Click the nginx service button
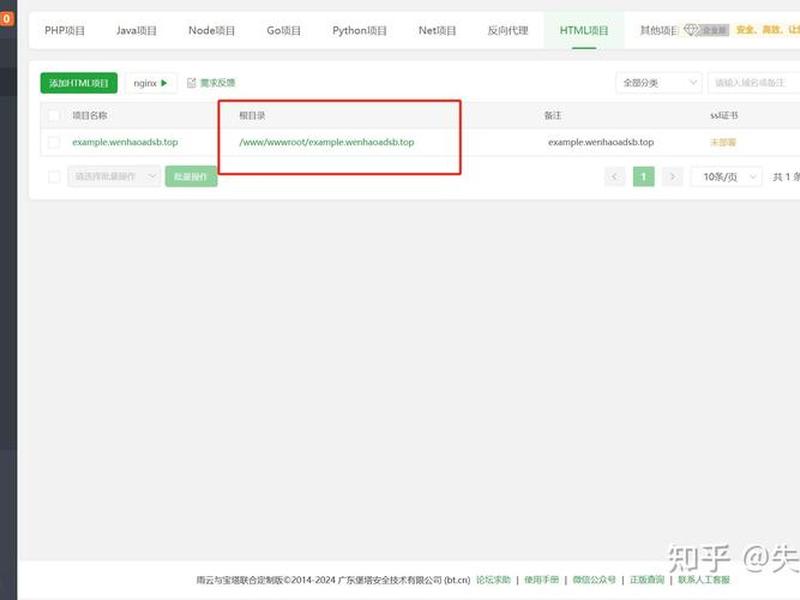 point(151,83)
